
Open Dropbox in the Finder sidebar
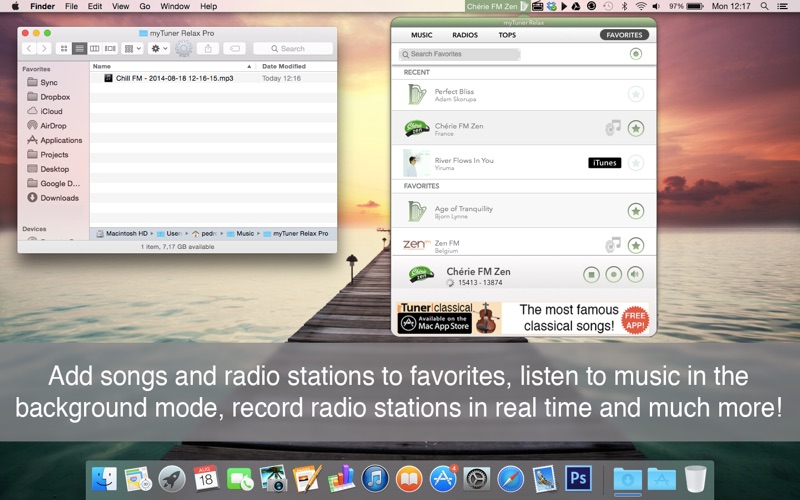coord(49,96)
